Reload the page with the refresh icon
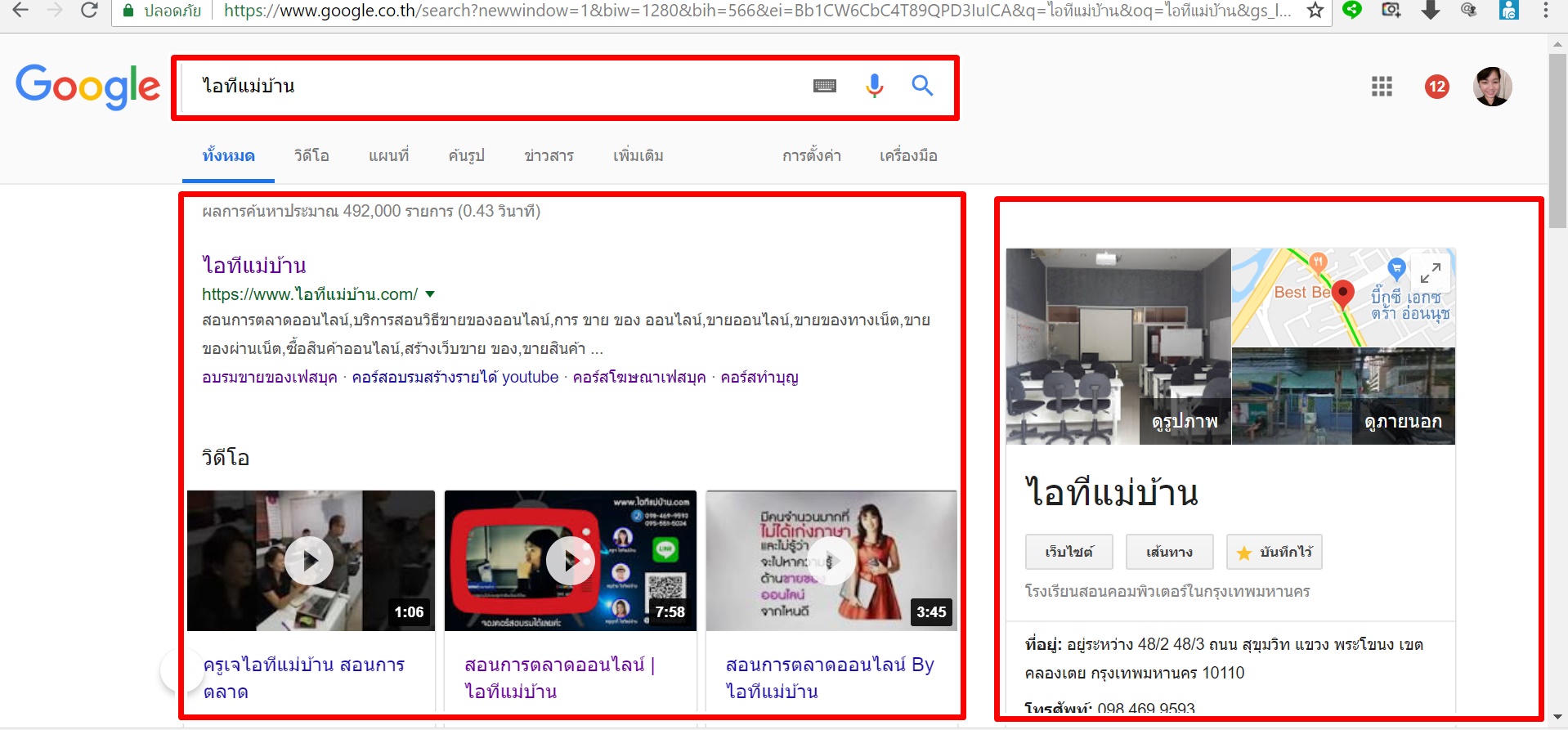The height and width of the screenshot is (730, 1568). [89, 11]
